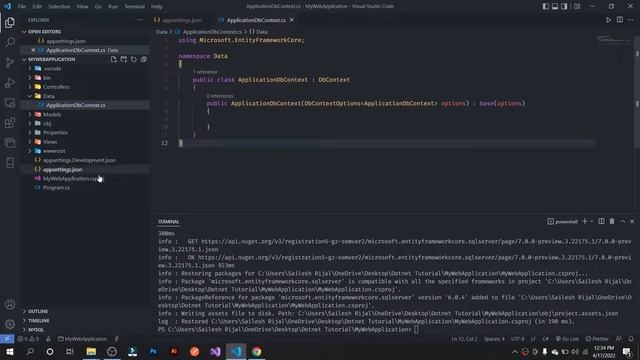Toggle primary side bar layout icon
This screenshot has height=360, width=640.
point(546,6)
